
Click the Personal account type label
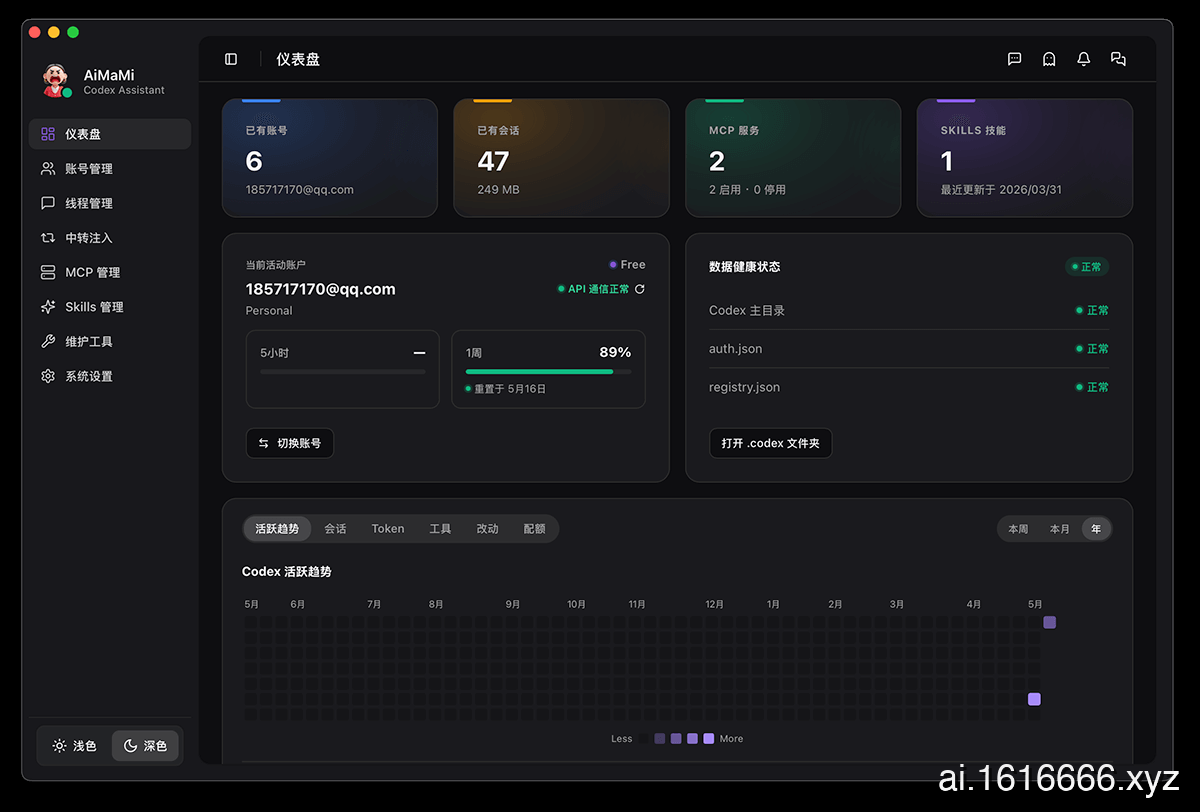pyautogui.click(x=269, y=311)
